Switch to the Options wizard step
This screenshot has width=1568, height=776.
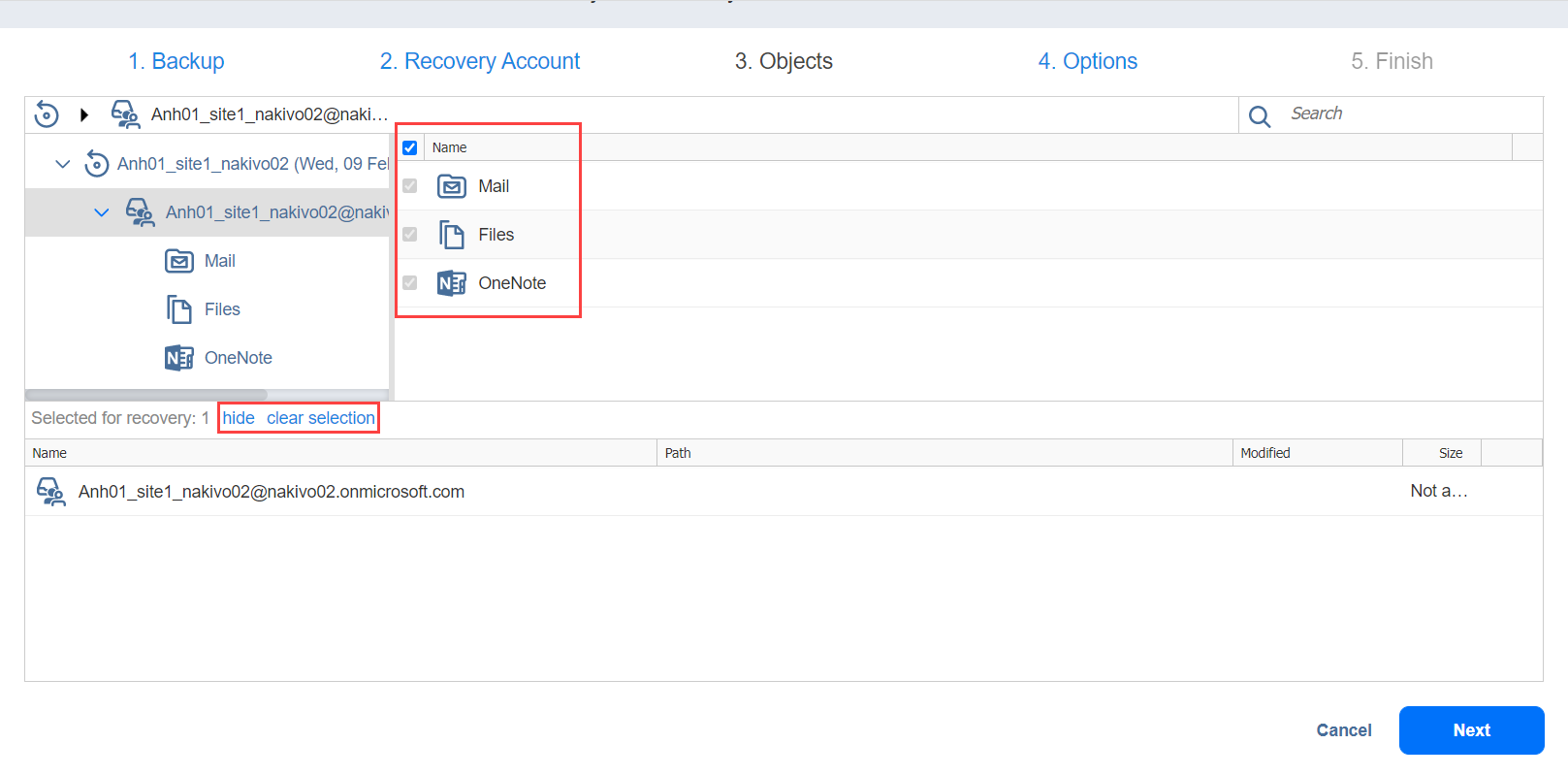pos(1087,61)
